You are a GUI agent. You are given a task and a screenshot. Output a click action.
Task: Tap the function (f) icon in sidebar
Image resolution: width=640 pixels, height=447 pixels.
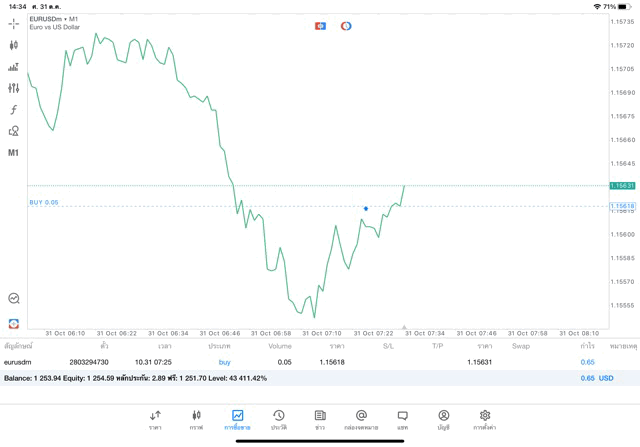point(13,110)
